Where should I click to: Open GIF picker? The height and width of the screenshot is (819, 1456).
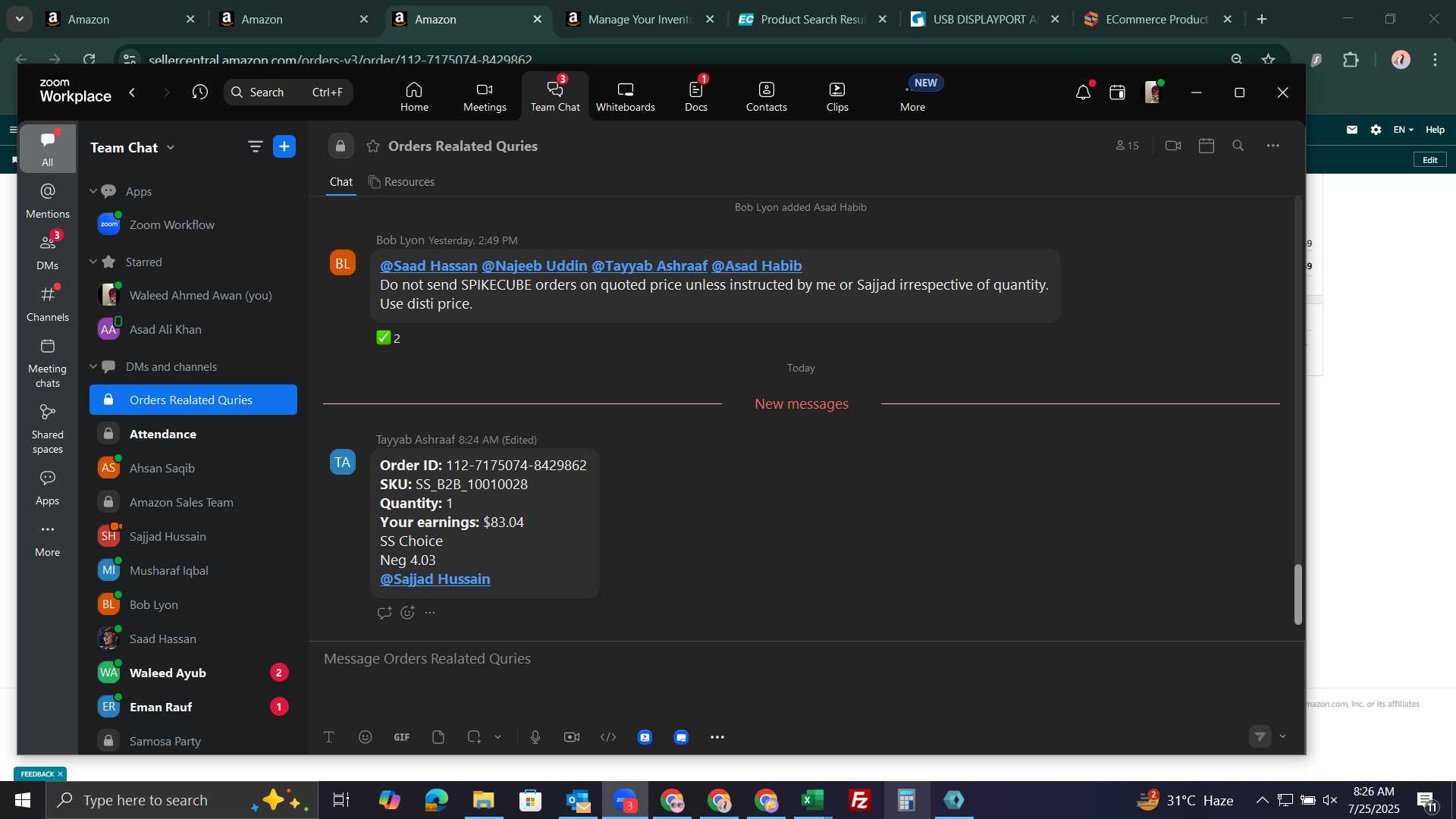[402, 737]
